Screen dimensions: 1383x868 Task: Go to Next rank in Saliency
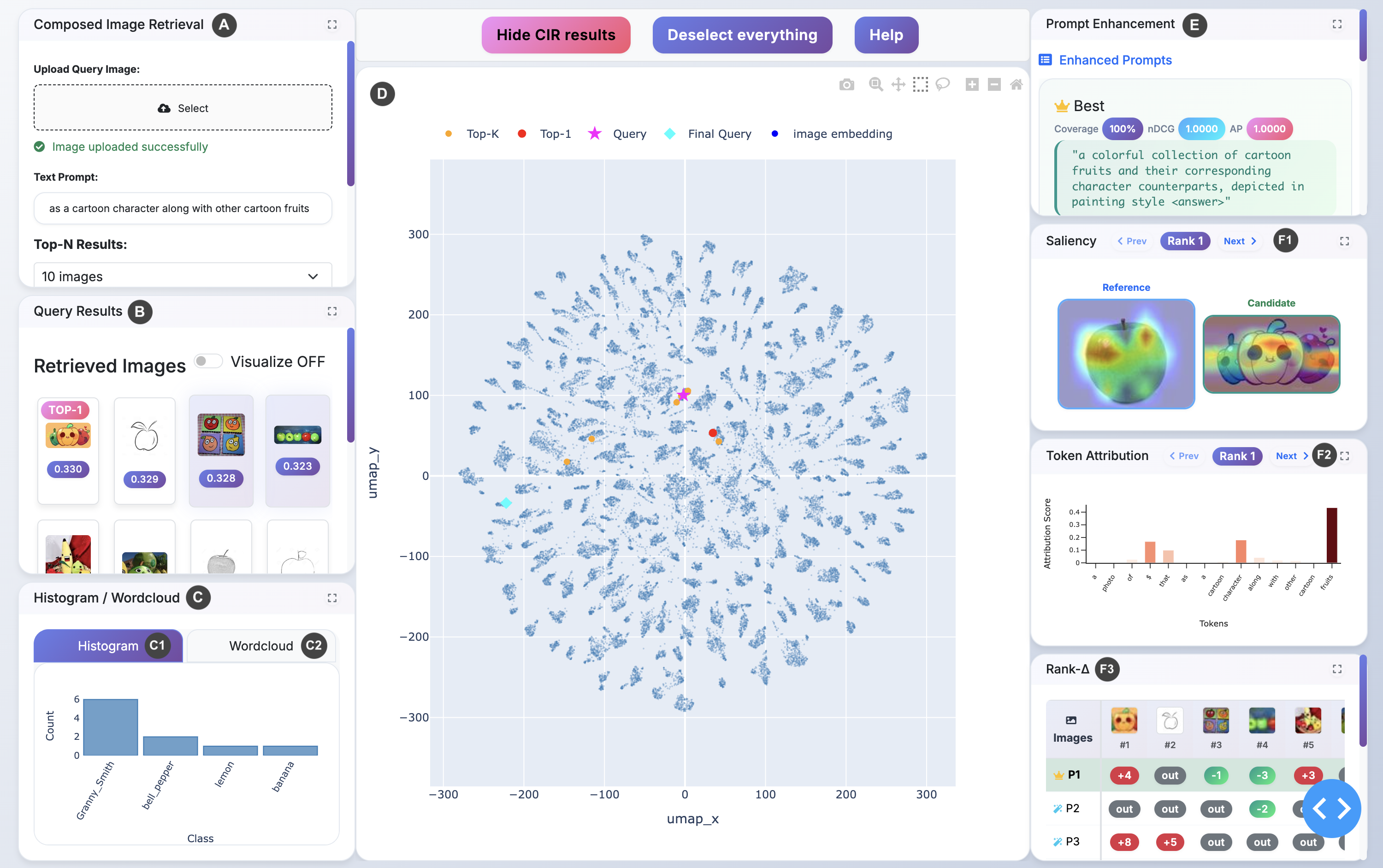pos(1240,241)
